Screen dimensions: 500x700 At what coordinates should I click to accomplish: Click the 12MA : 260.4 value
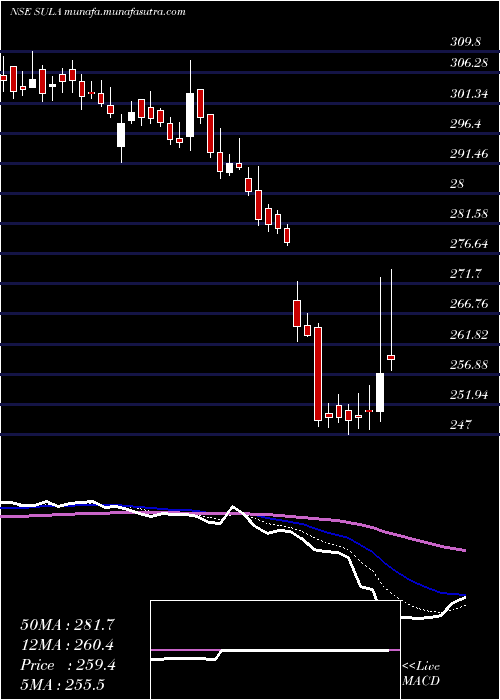[x=68, y=645]
